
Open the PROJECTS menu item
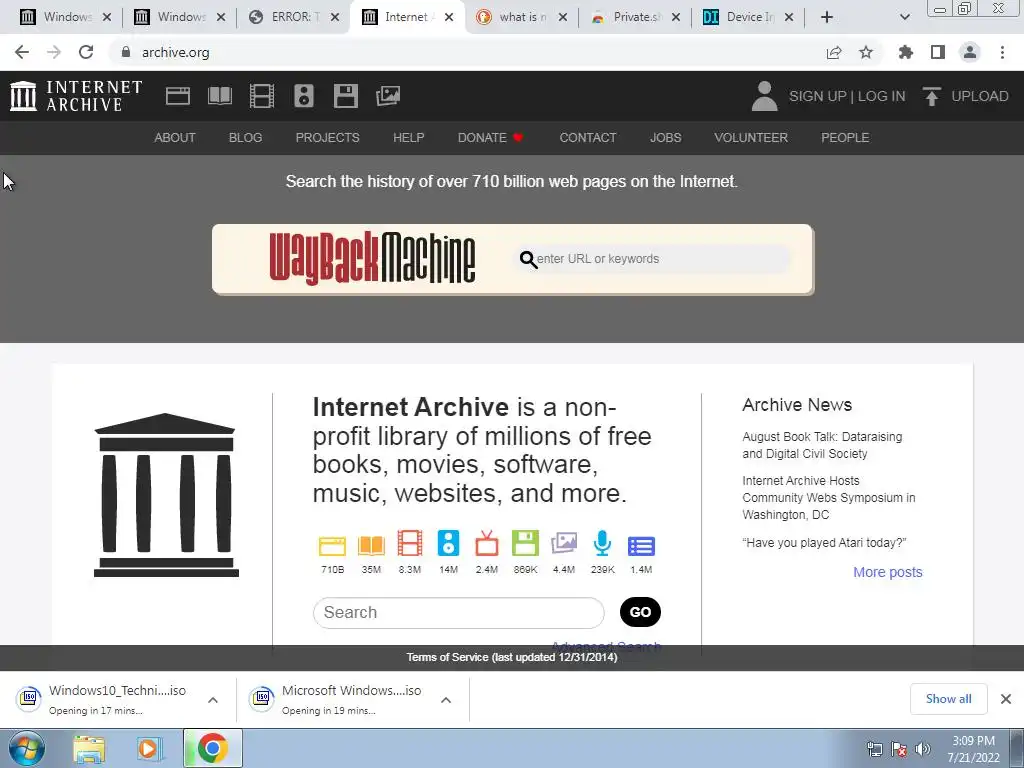[x=327, y=138]
